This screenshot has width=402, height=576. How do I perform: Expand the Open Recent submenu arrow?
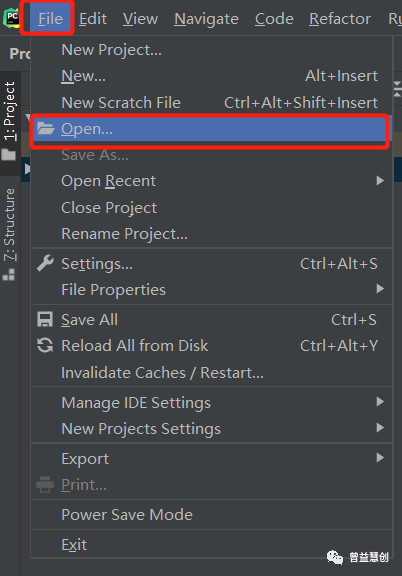380,181
